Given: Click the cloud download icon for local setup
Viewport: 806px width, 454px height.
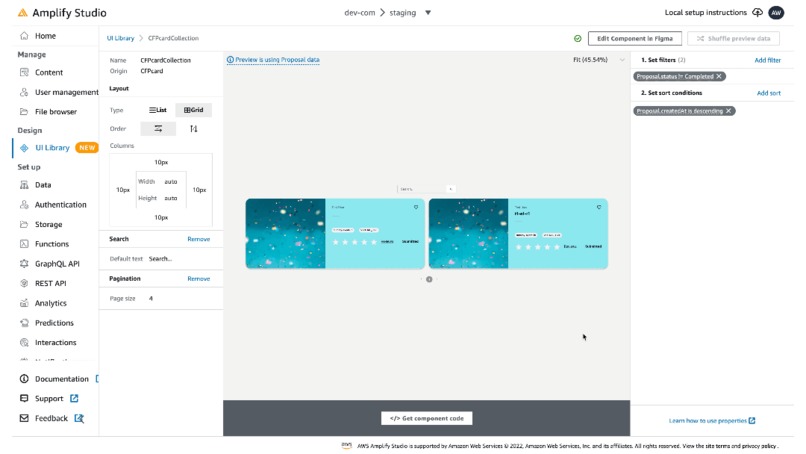Looking at the screenshot, I should [757, 12].
